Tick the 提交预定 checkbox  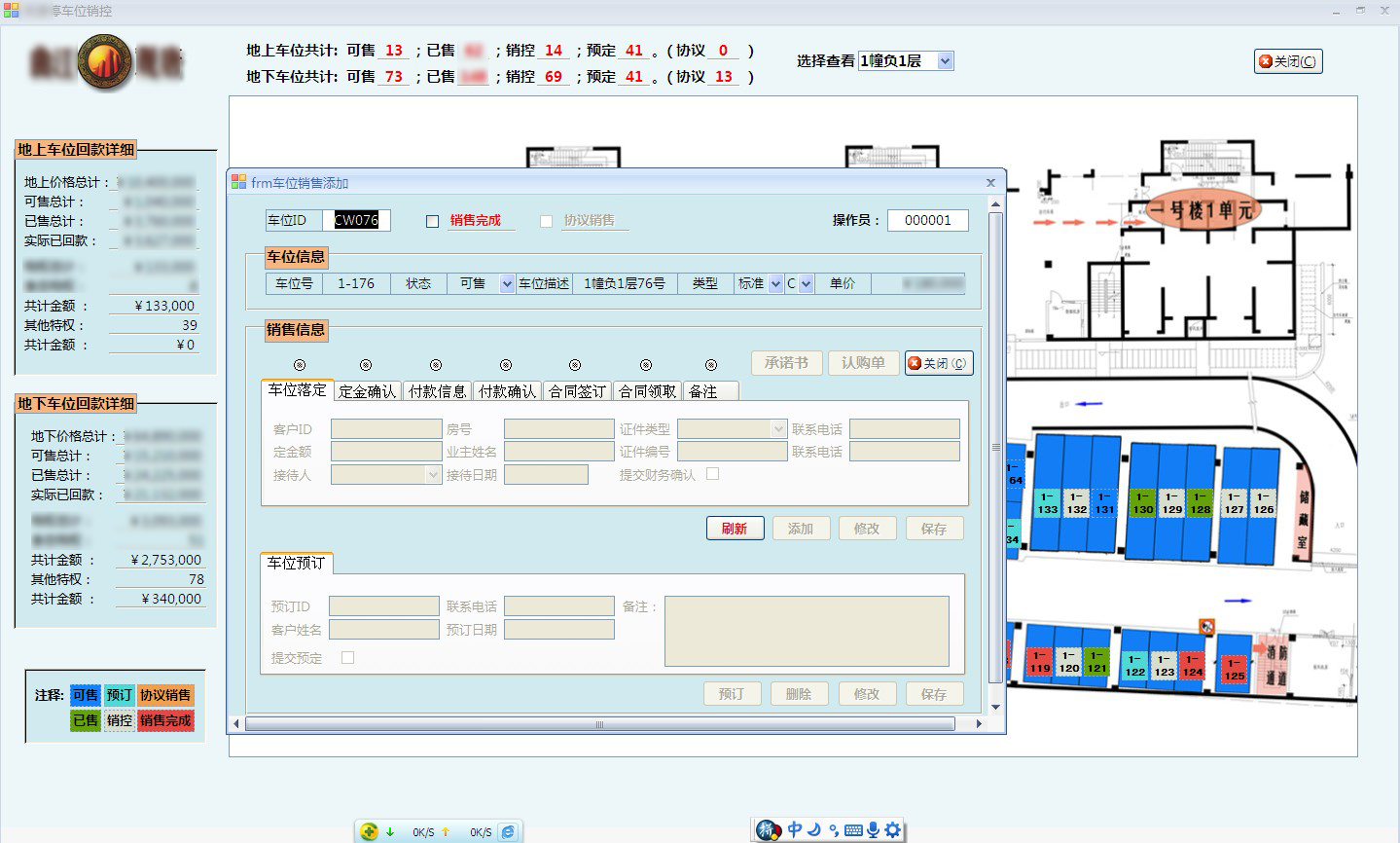(x=347, y=658)
